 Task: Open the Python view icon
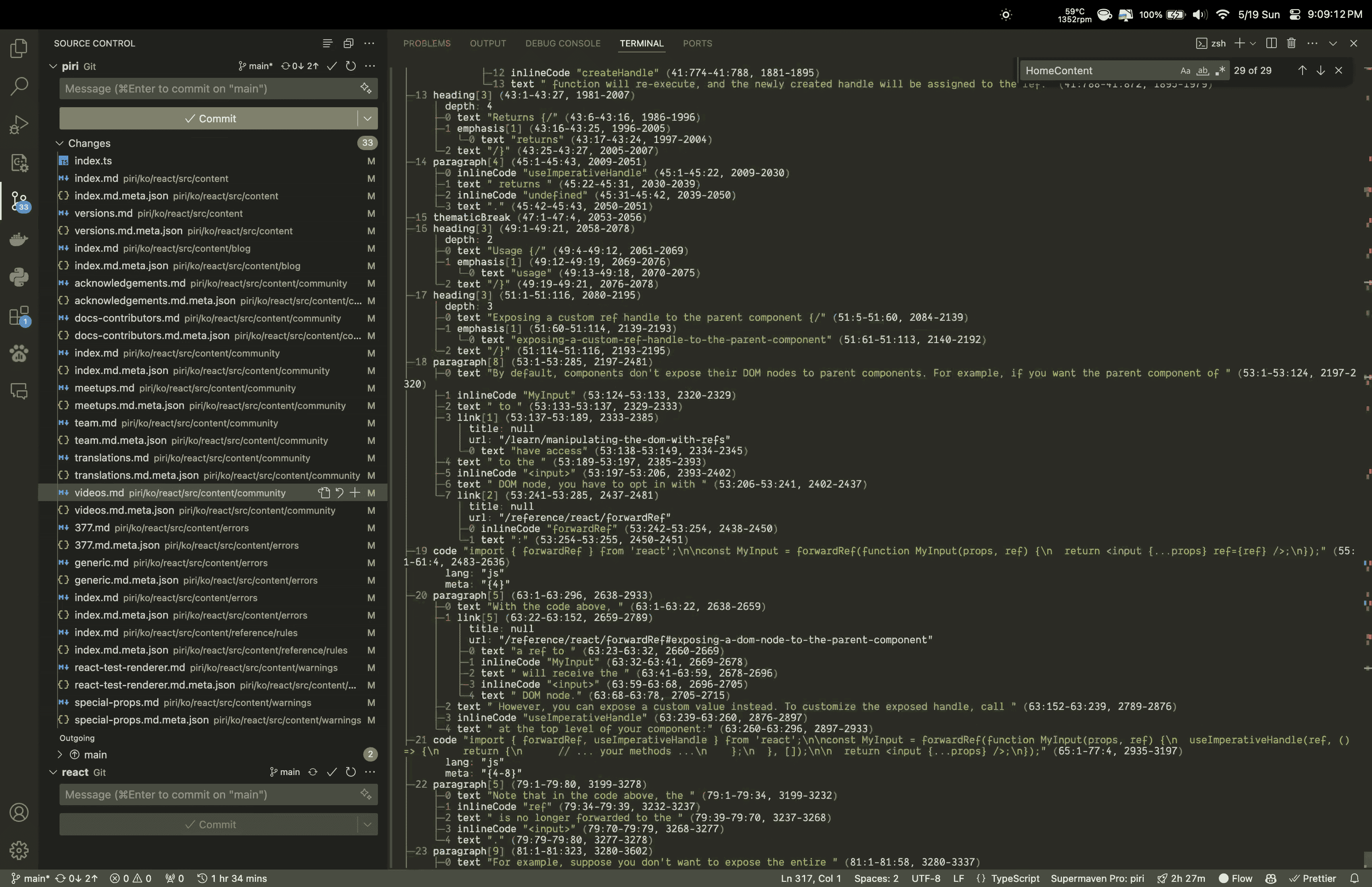click(x=19, y=277)
